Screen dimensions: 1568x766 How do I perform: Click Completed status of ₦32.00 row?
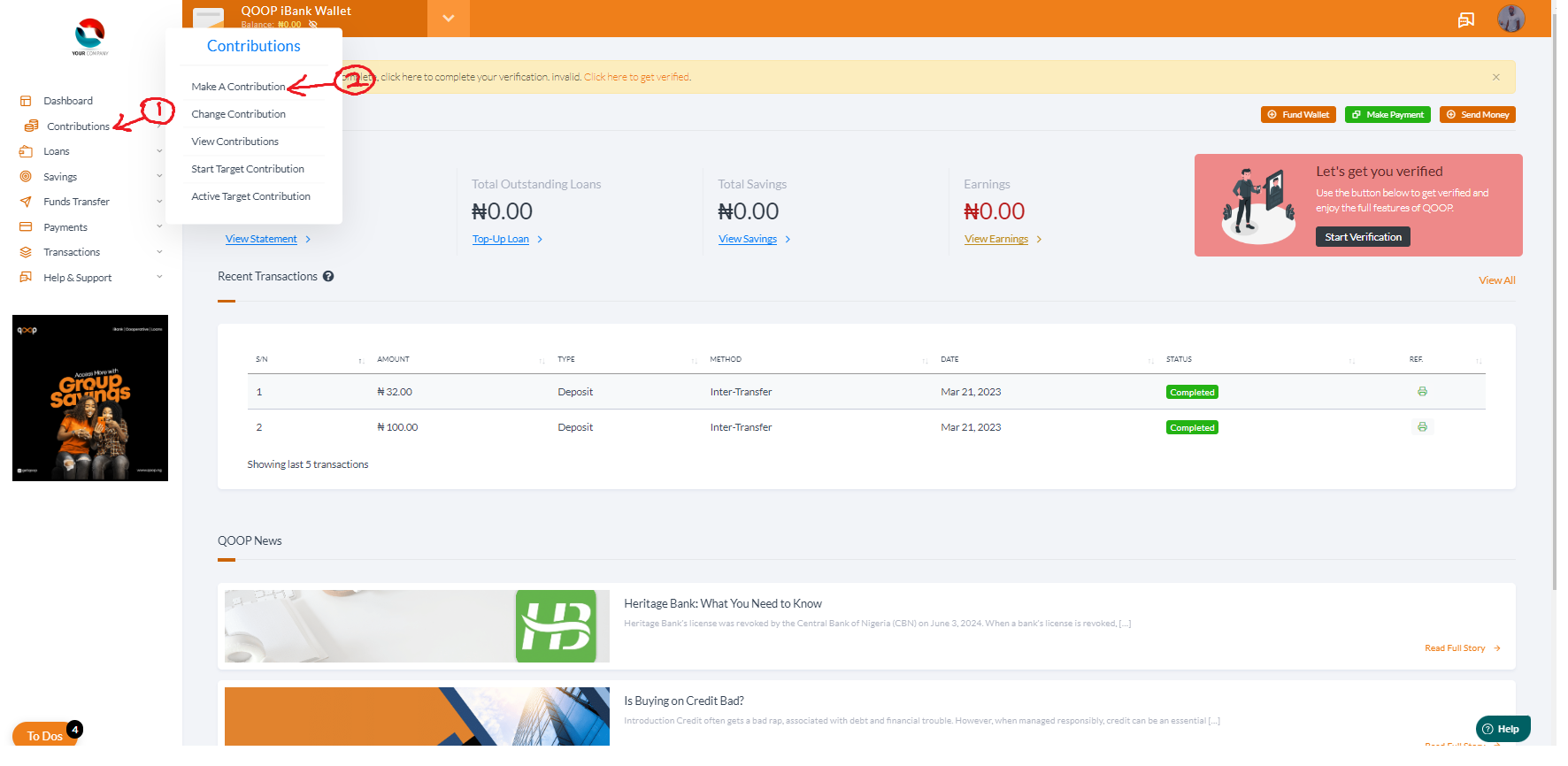[x=1192, y=392]
